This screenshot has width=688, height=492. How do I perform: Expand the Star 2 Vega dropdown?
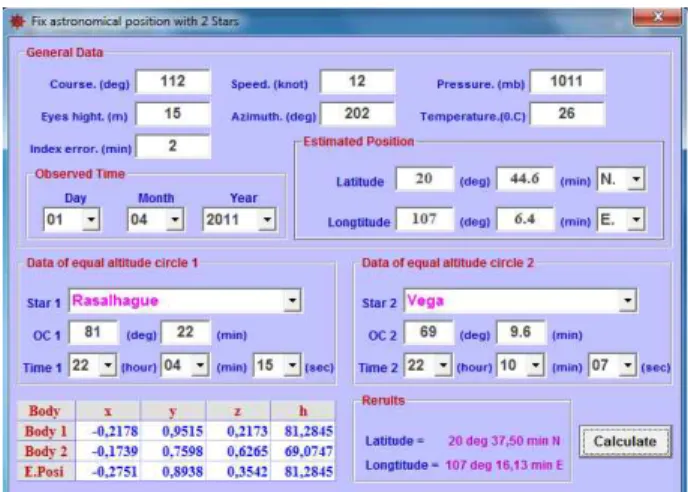[628, 301]
